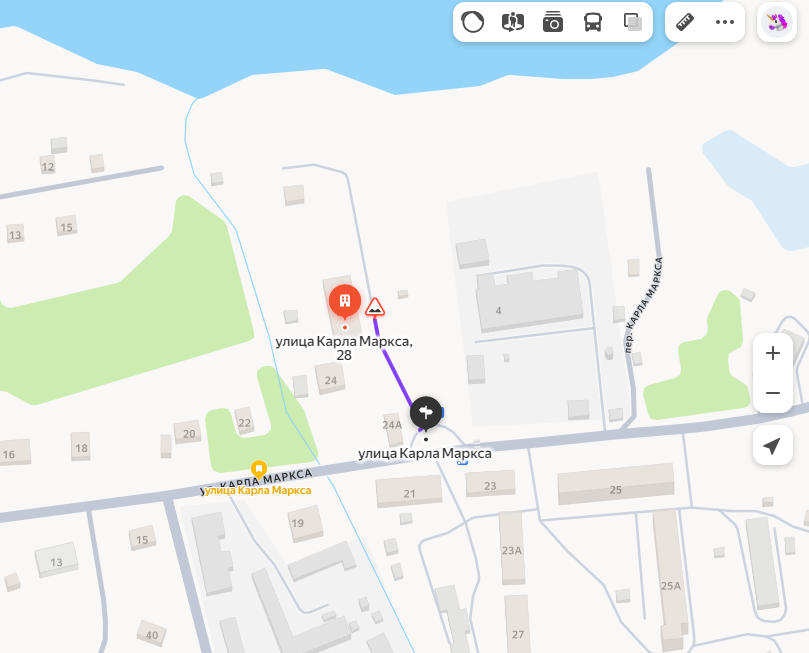Zoom in with the plus button
This screenshot has height=653, width=809.
point(773,353)
